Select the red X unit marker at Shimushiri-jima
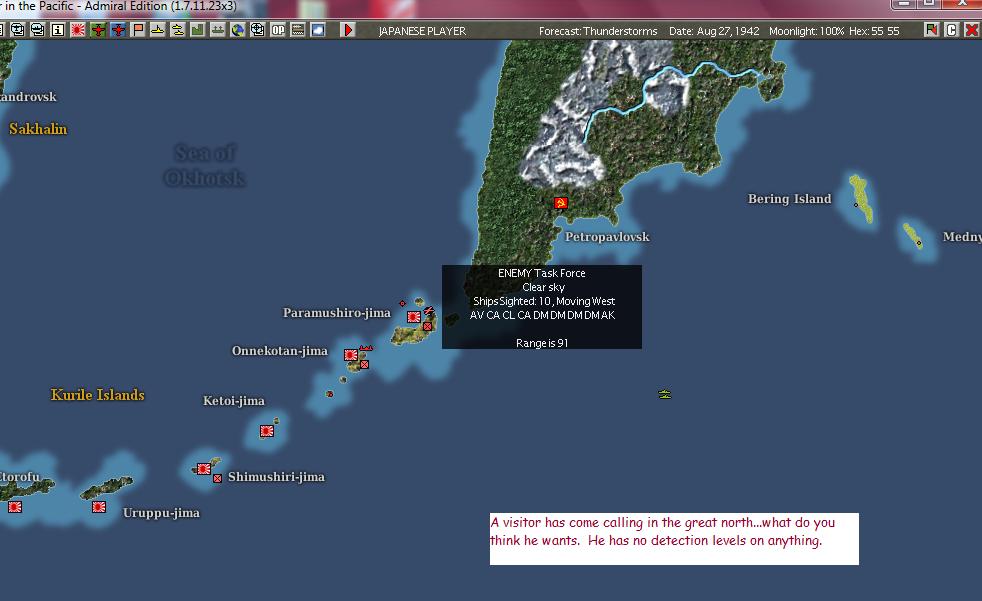Viewport: 982px width, 601px height. 217,478
